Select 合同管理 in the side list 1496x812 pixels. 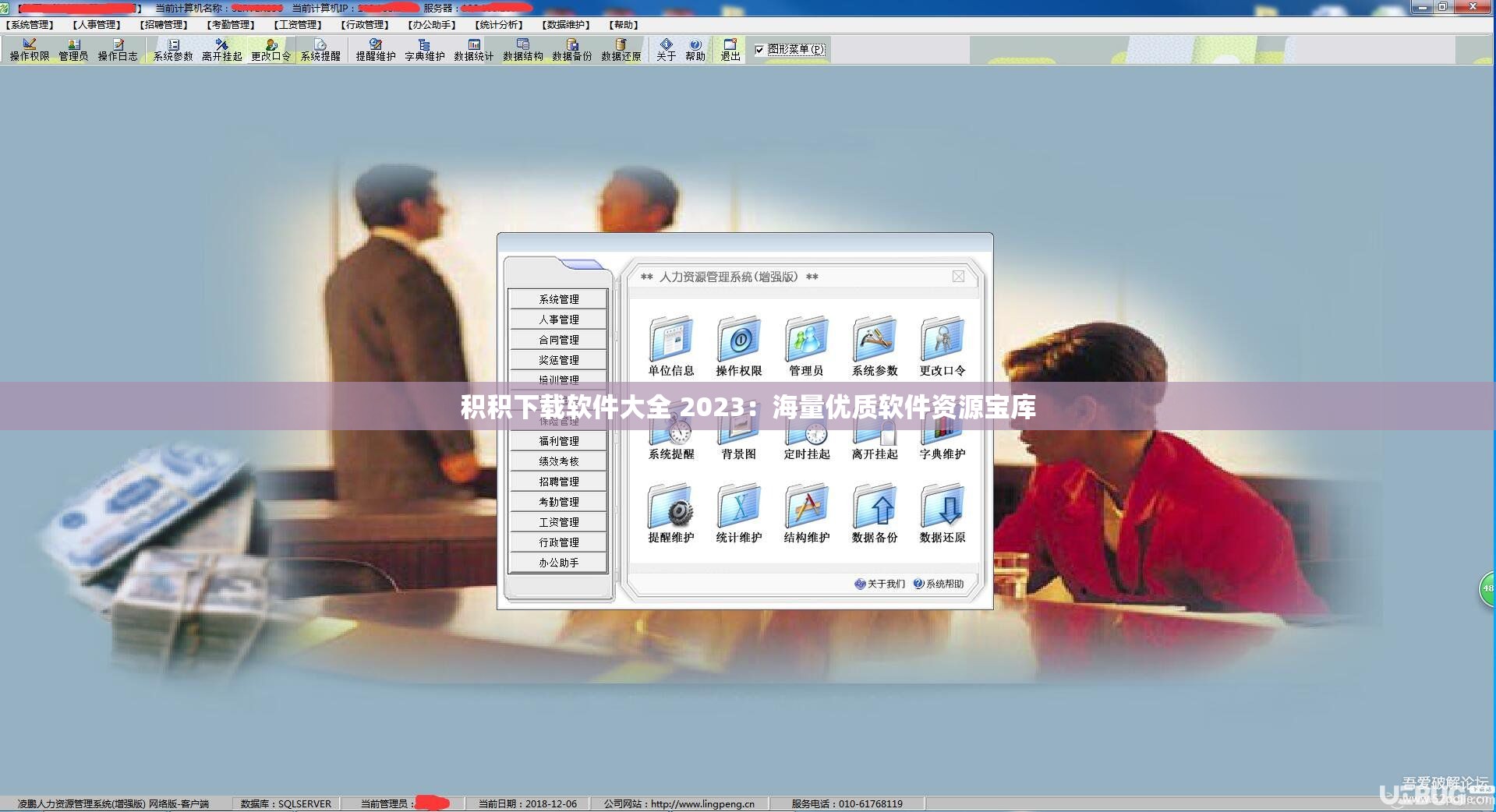click(x=558, y=340)
